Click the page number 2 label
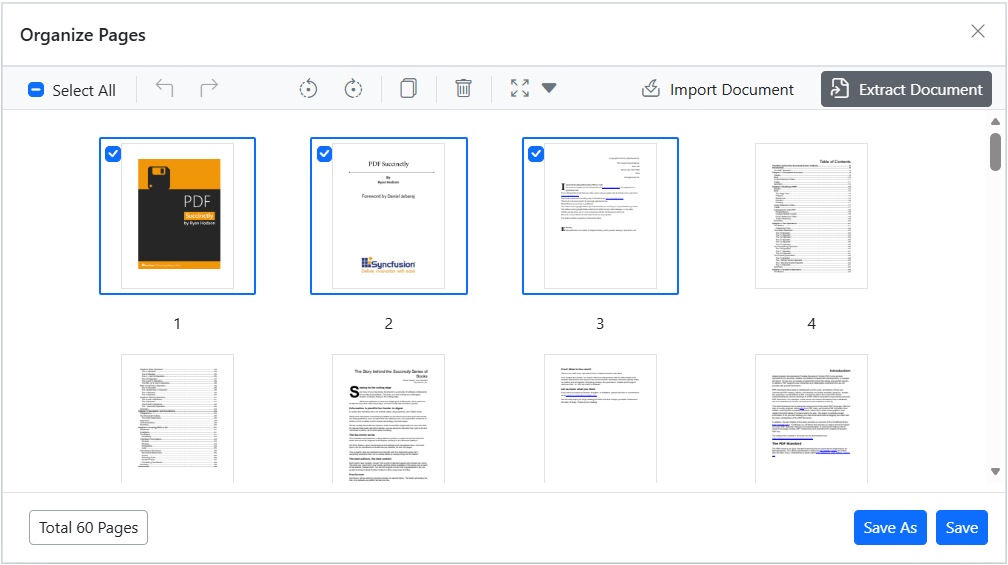Screen dimensions: 1008x565 [389, 324]
